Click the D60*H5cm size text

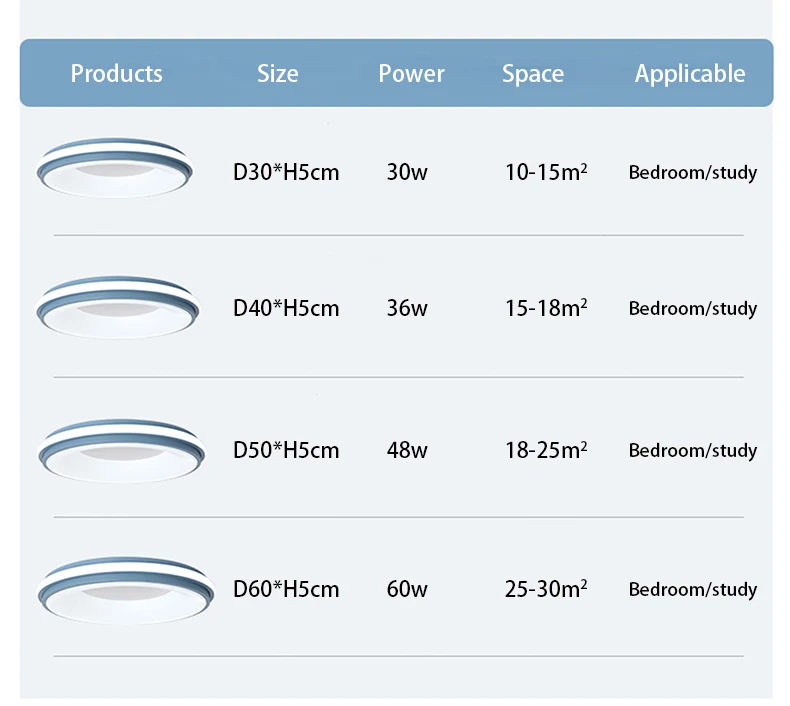[286, 589]
